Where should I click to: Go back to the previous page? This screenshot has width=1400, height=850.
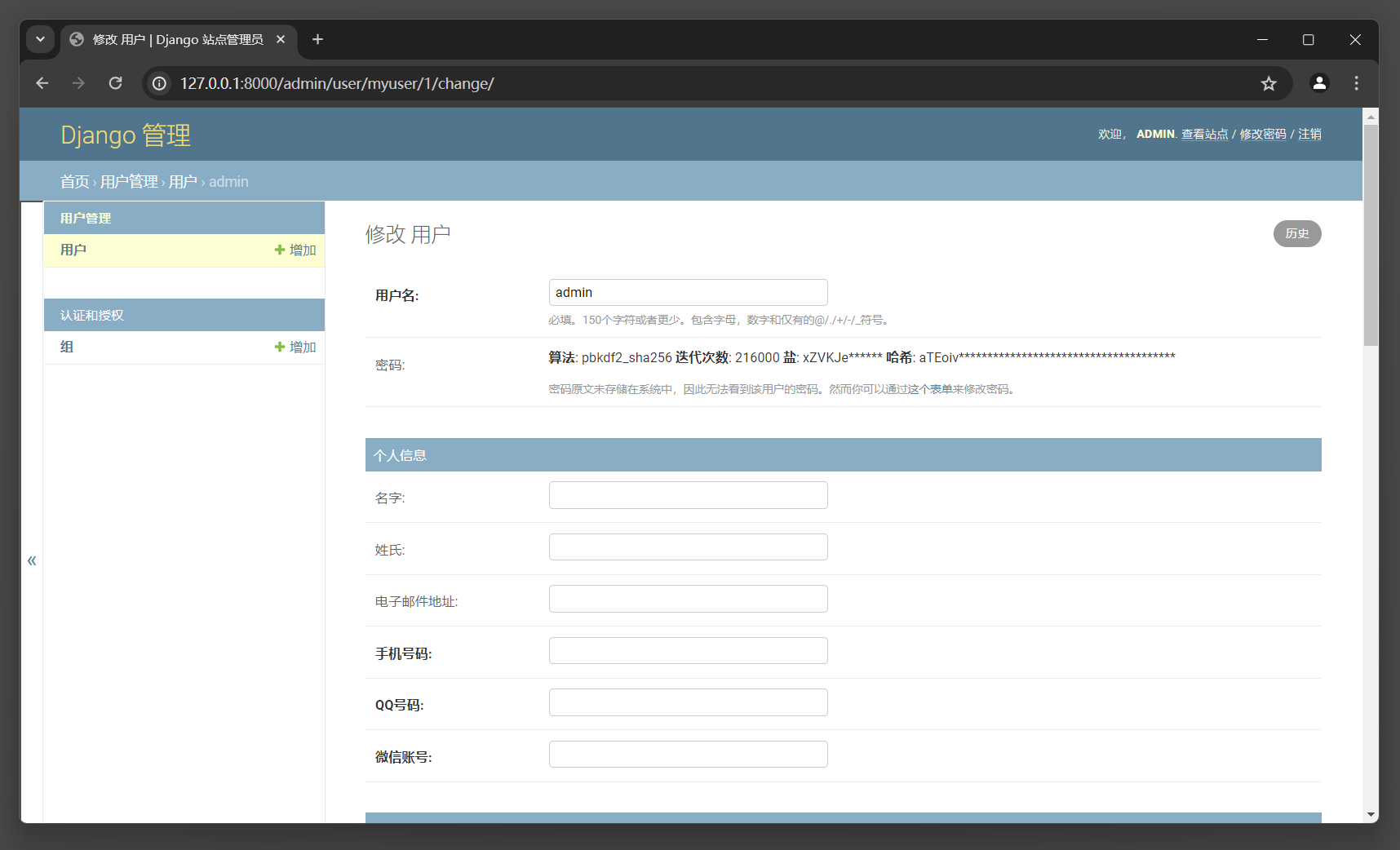42,83
